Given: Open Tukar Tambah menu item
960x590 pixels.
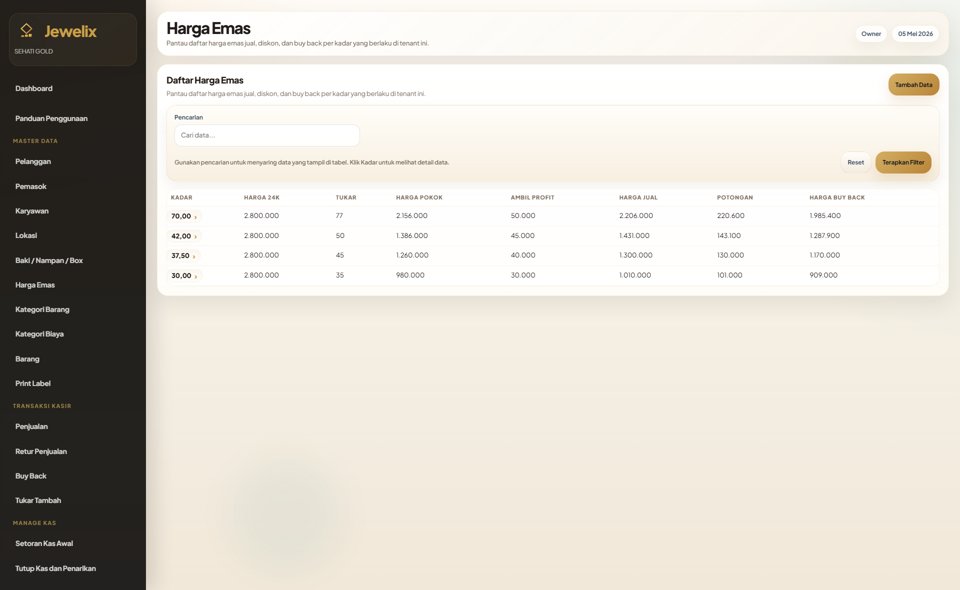Looking at the screenshot, I should coord(38,500).
